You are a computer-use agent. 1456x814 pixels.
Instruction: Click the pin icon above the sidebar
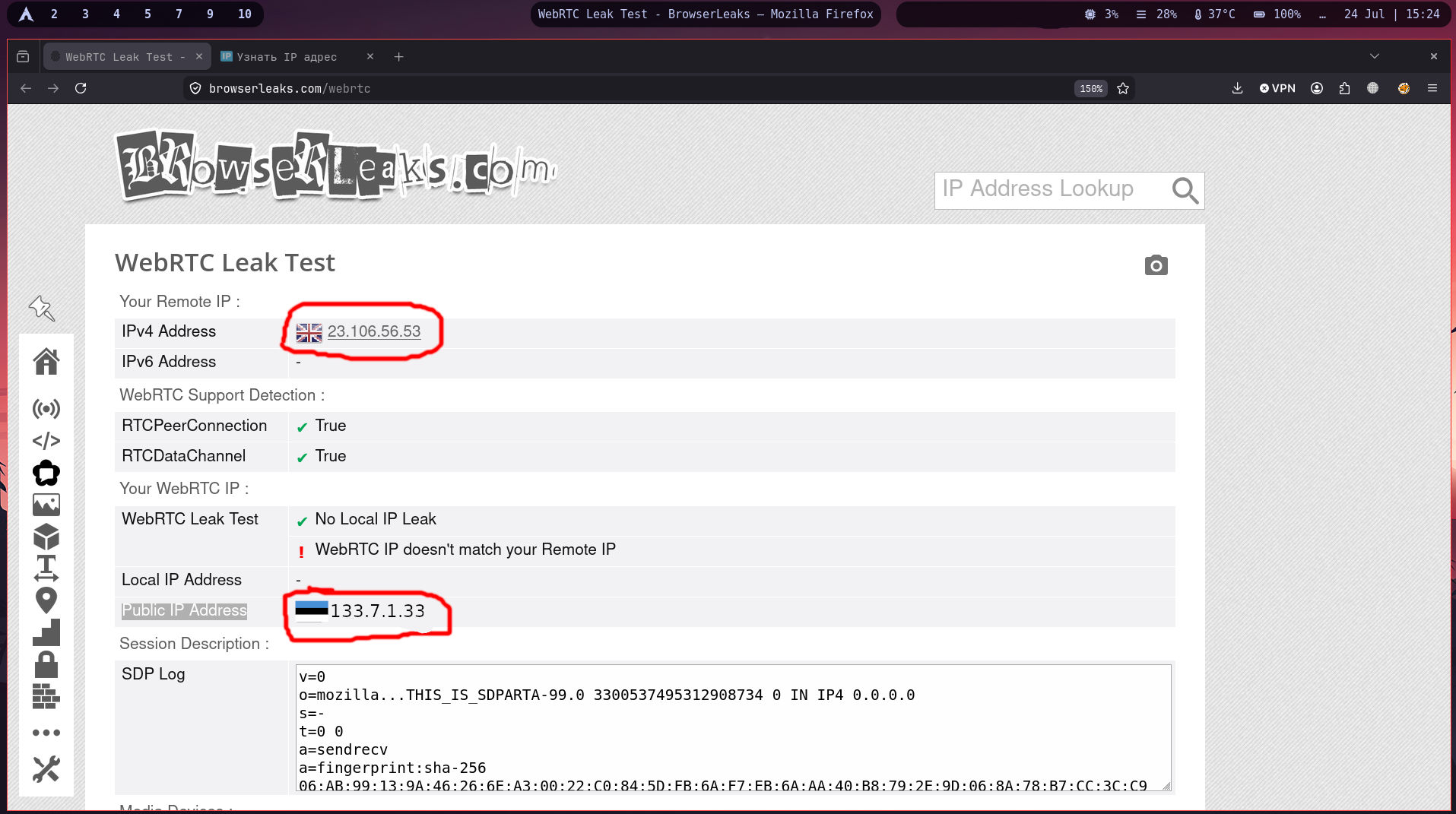click(x=42, y=308)
